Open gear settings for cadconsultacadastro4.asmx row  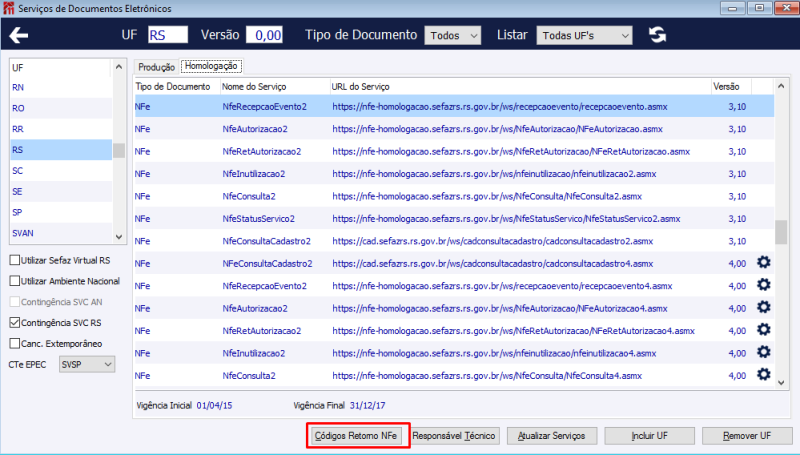pyautogui.click(x=763, y=262)
